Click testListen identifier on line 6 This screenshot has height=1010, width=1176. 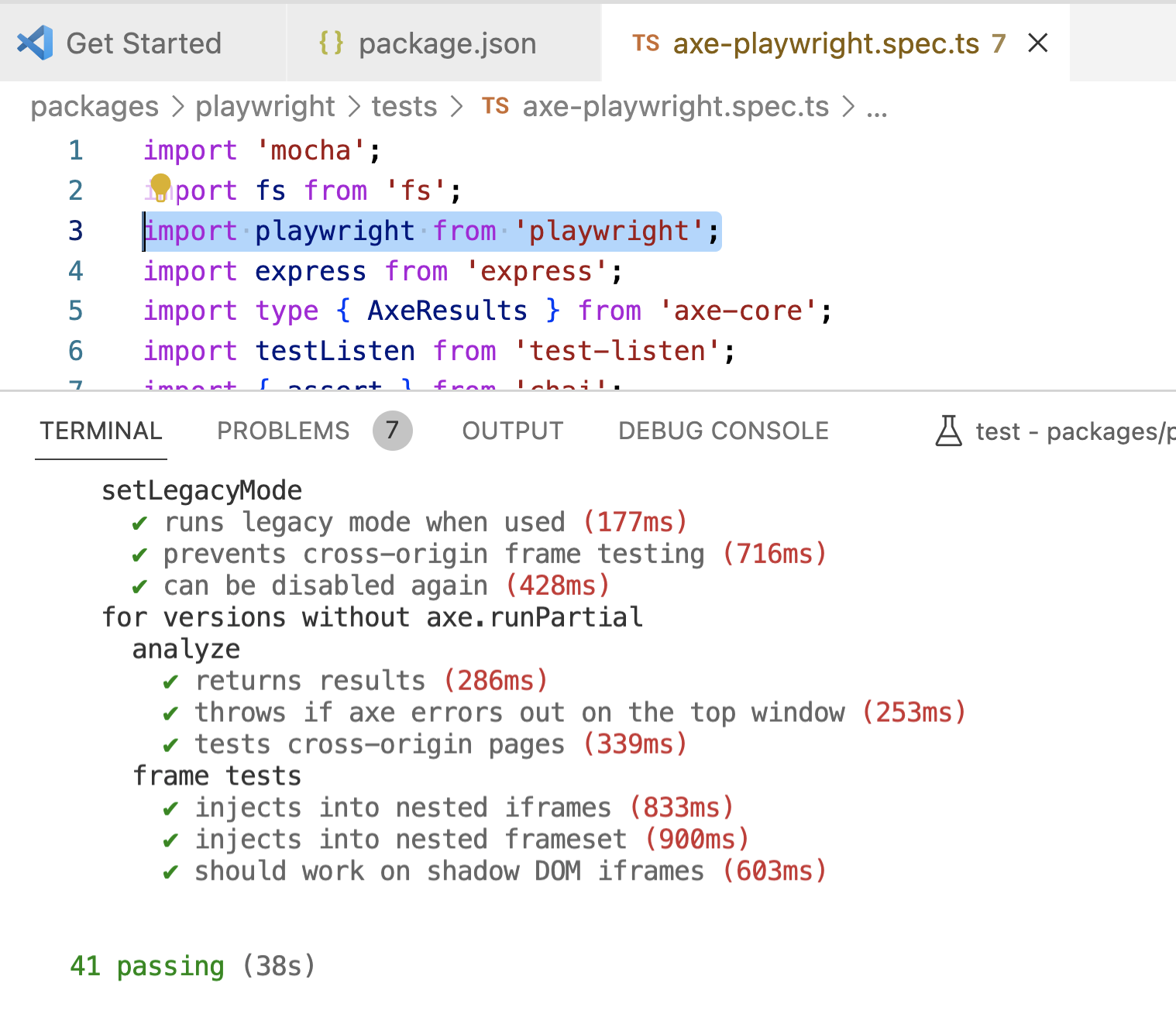coord(335,352)
